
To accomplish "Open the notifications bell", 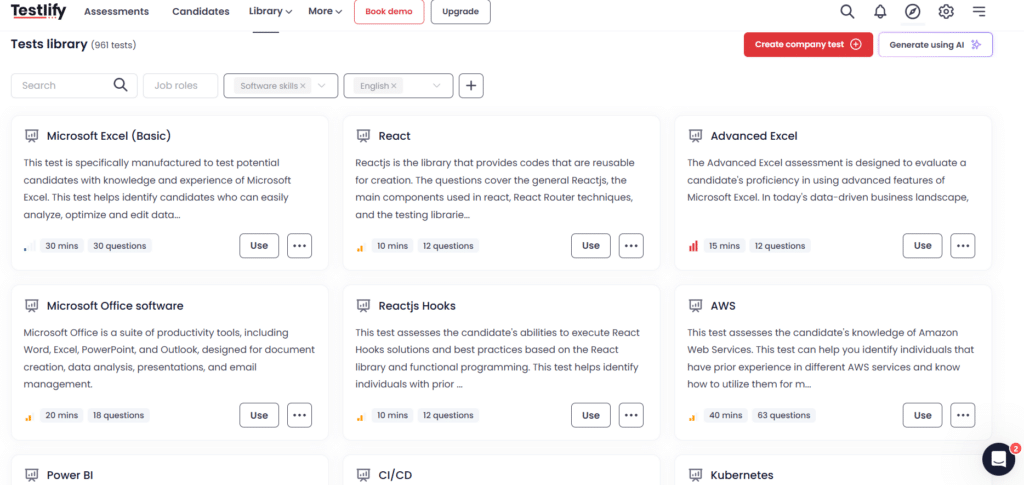I will (880, 11).
